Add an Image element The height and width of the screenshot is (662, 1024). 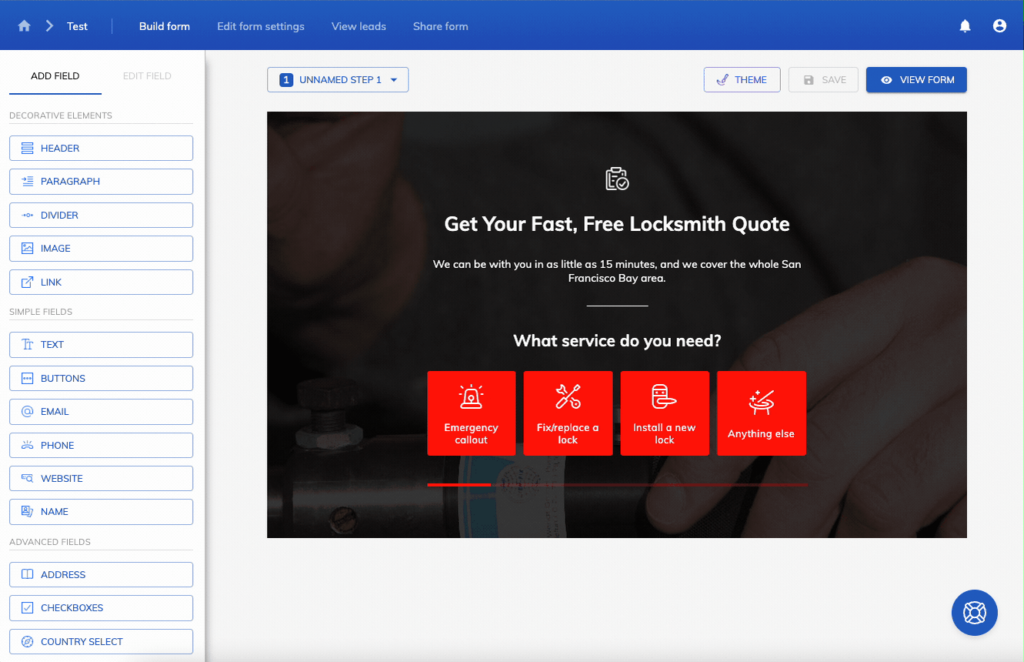[101, 249]
